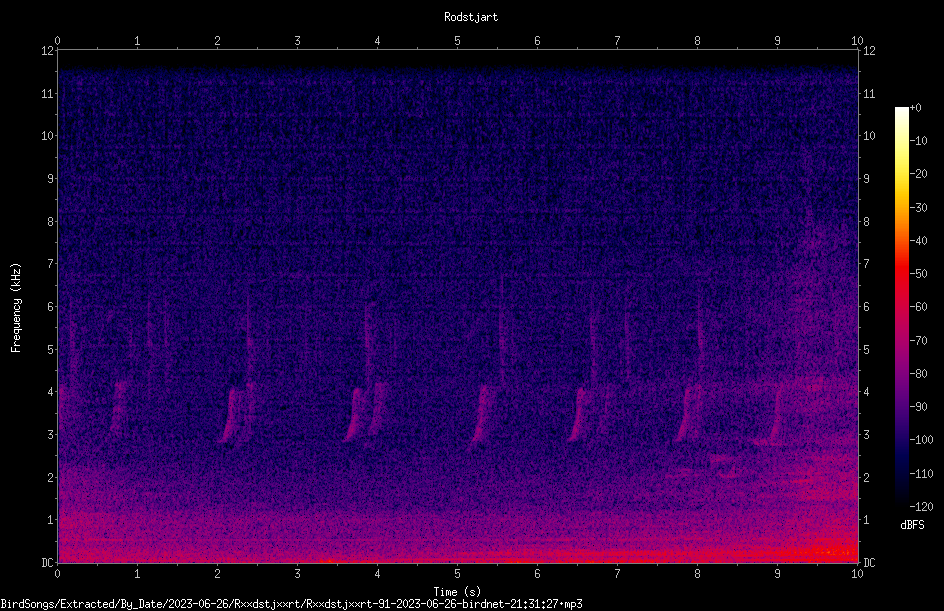Click the '-10' color scale label
This screenshot has width=944, height=611.
point(918,141)
